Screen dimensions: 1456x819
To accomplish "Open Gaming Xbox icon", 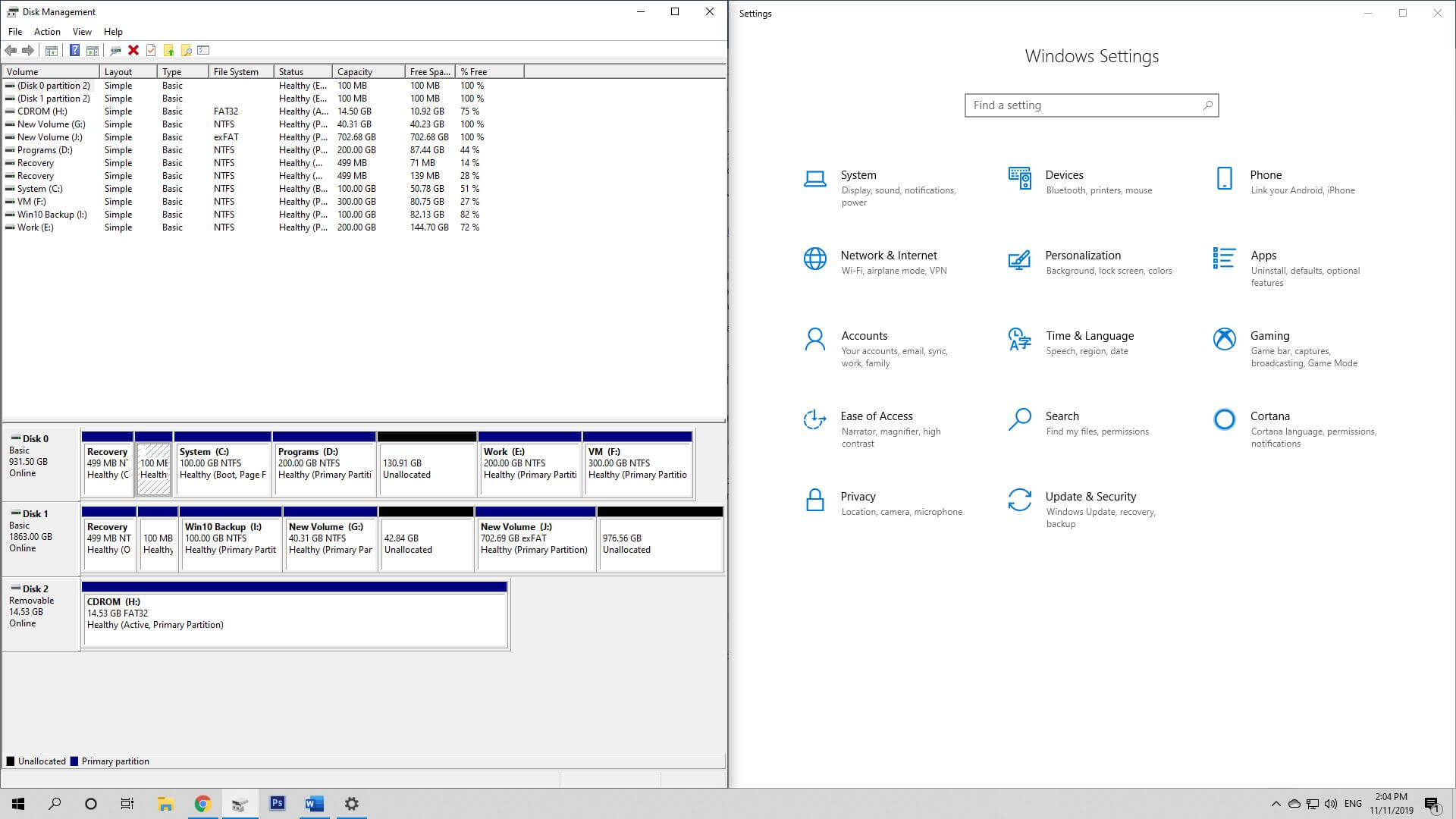I will [1224, 339].
